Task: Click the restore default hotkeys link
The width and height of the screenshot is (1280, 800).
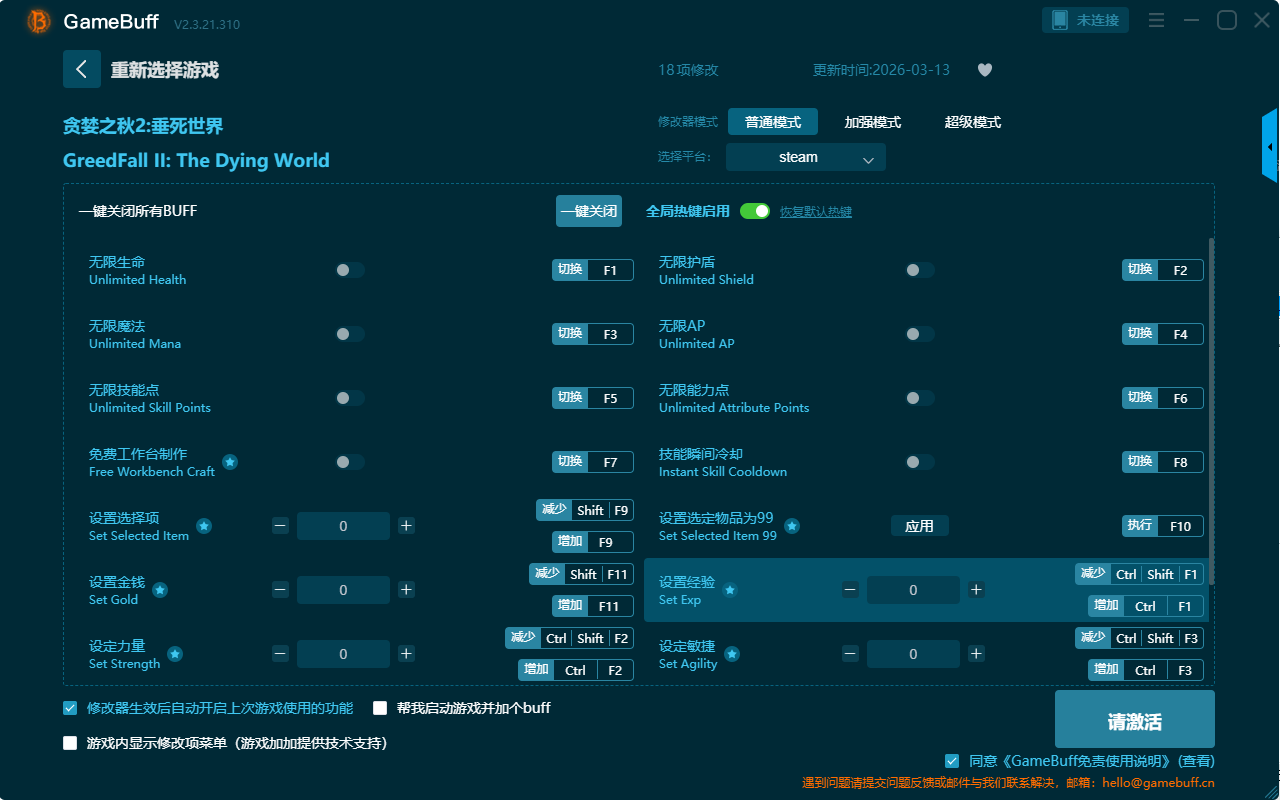Action: point(816,212)
